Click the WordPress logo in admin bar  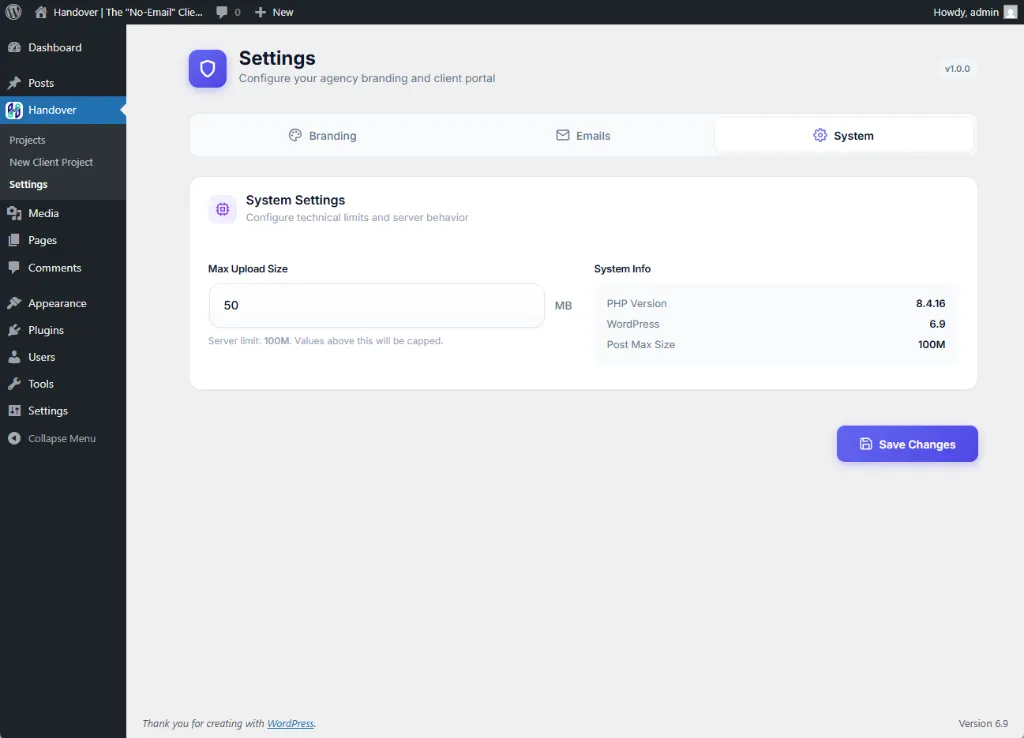click(x=14, y=12)
